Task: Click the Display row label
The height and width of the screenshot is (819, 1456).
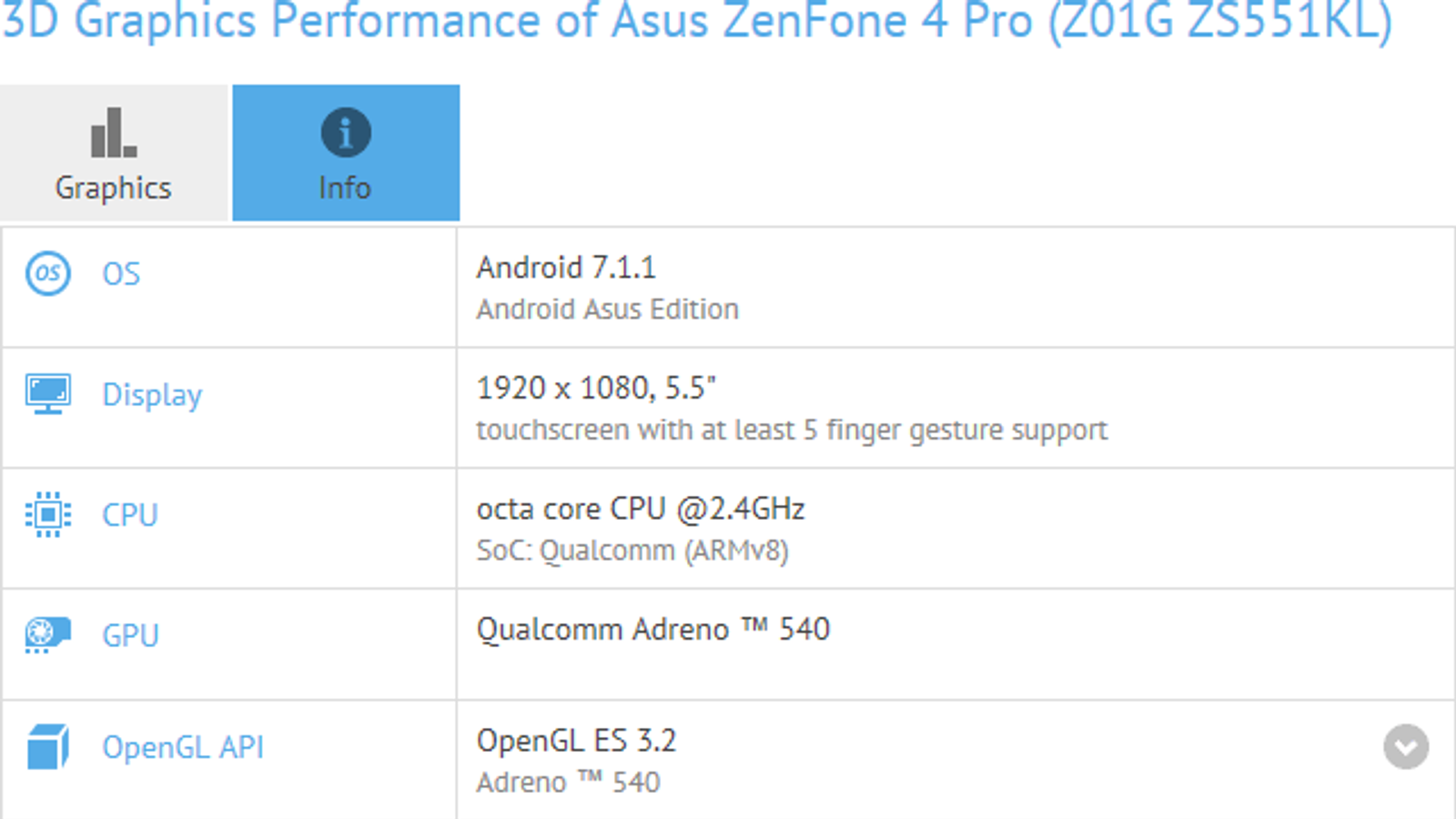Action: coord(152,395)
